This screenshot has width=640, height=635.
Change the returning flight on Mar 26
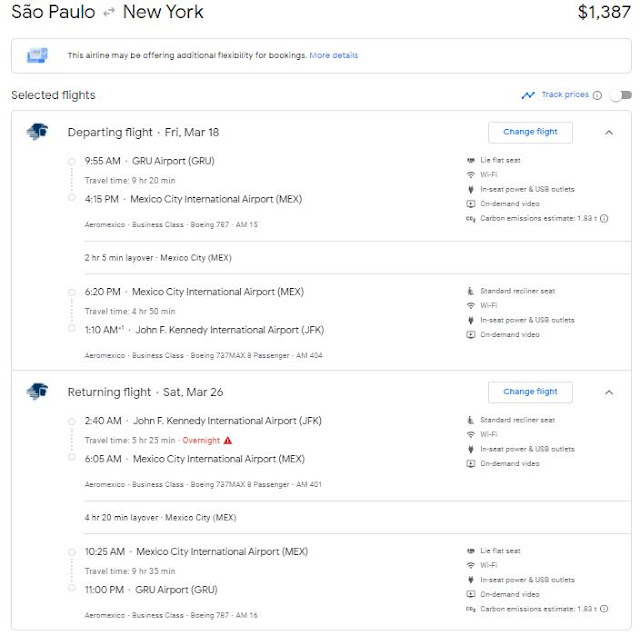point(530,392)
